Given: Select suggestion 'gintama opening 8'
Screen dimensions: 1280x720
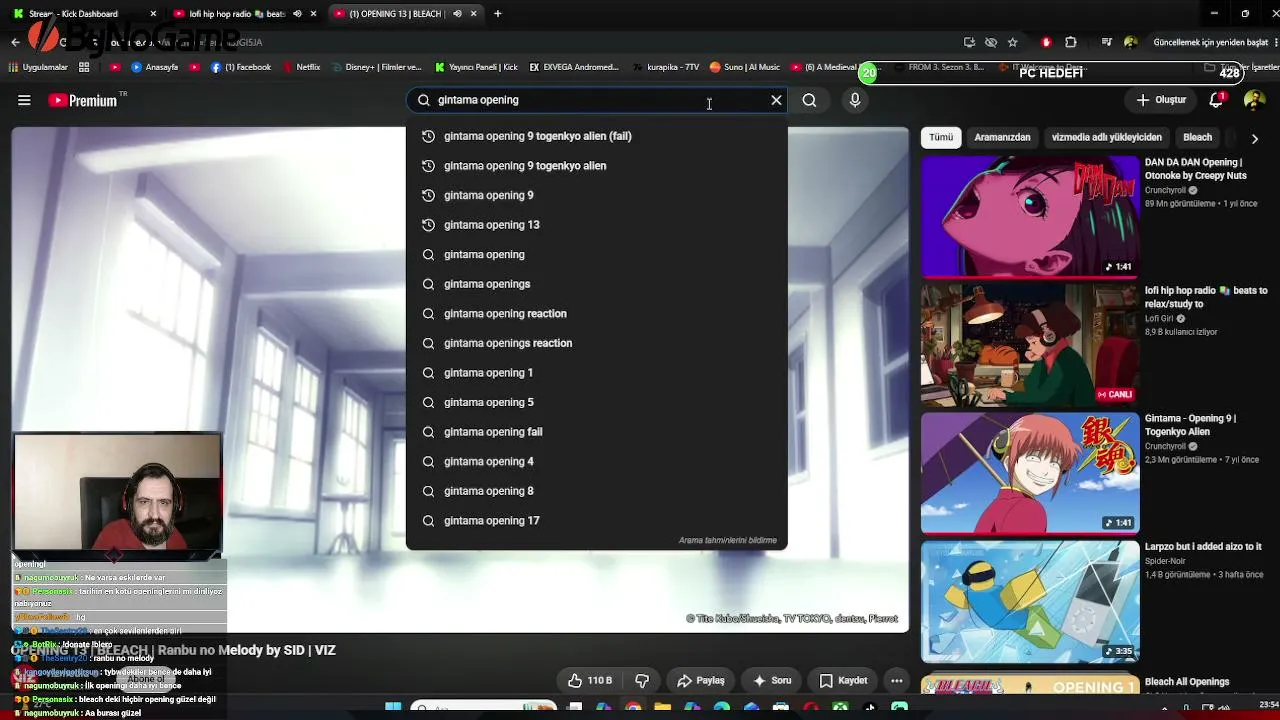Looking at the screenshot, I should click(597, 491).
